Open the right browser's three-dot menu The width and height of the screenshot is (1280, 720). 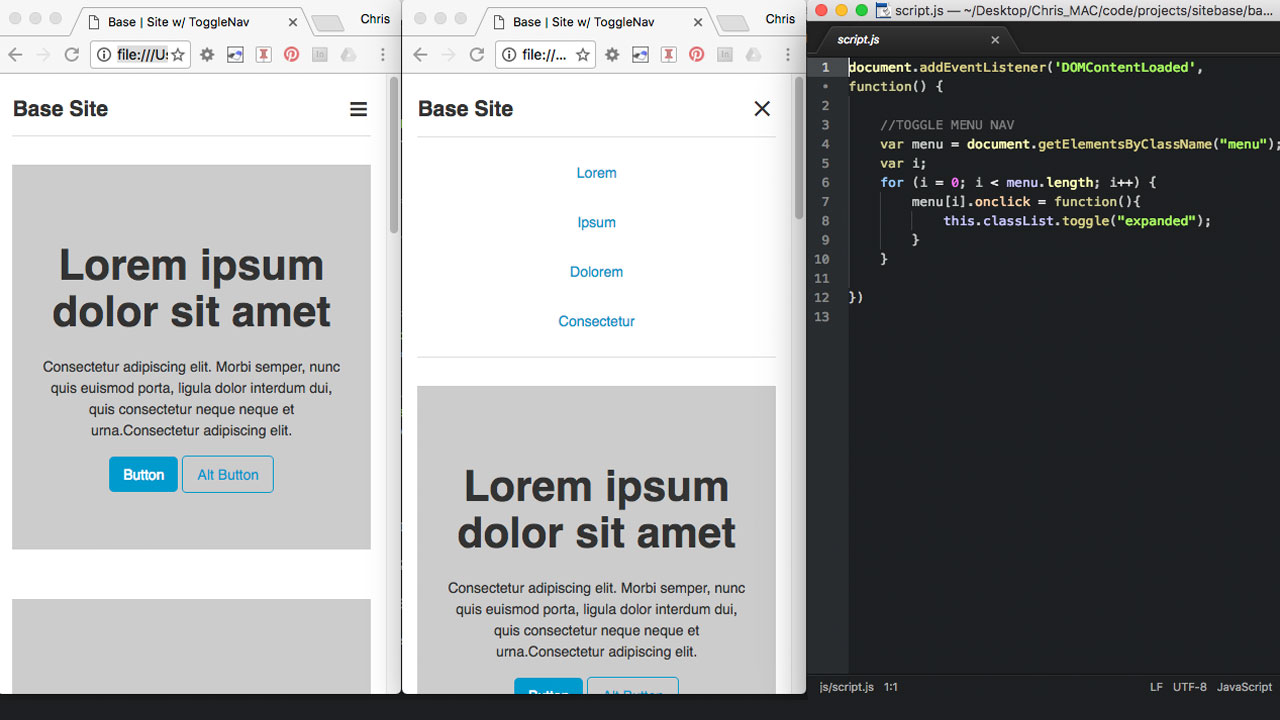[x=788, y=55]
